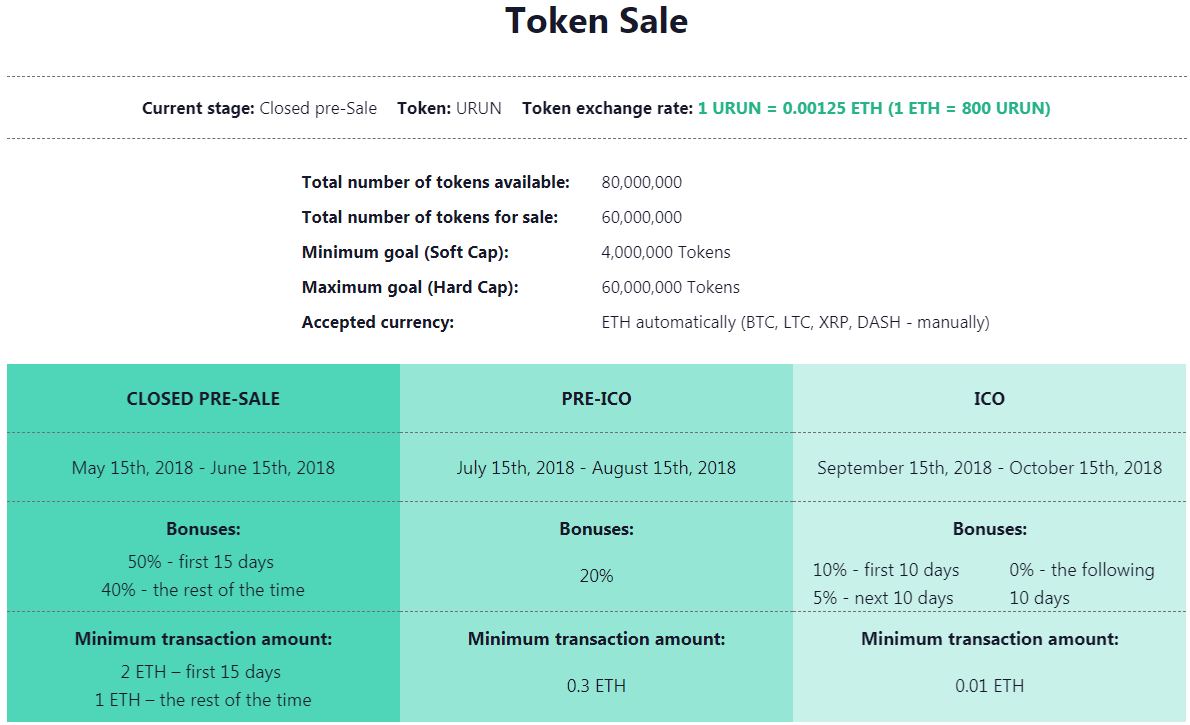The width and height of the screenshot is (1190, 725).
Task: Click the Token Sale heading
Action: [596, 21]
